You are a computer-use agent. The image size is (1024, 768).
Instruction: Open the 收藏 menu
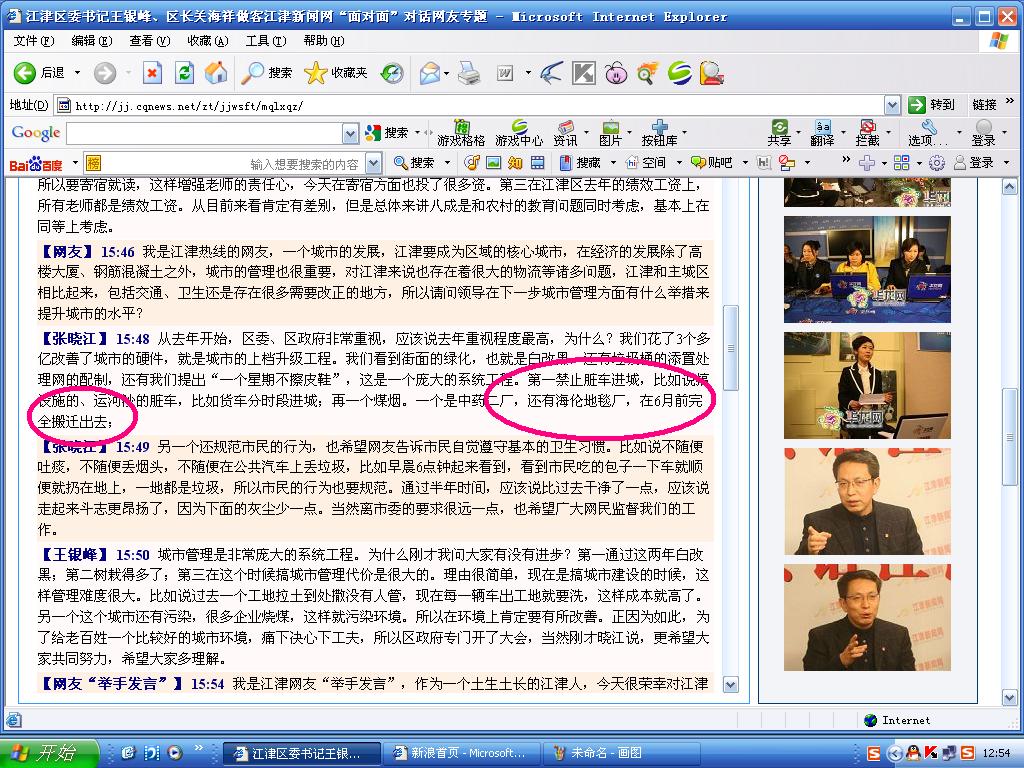tap(208, 41)
